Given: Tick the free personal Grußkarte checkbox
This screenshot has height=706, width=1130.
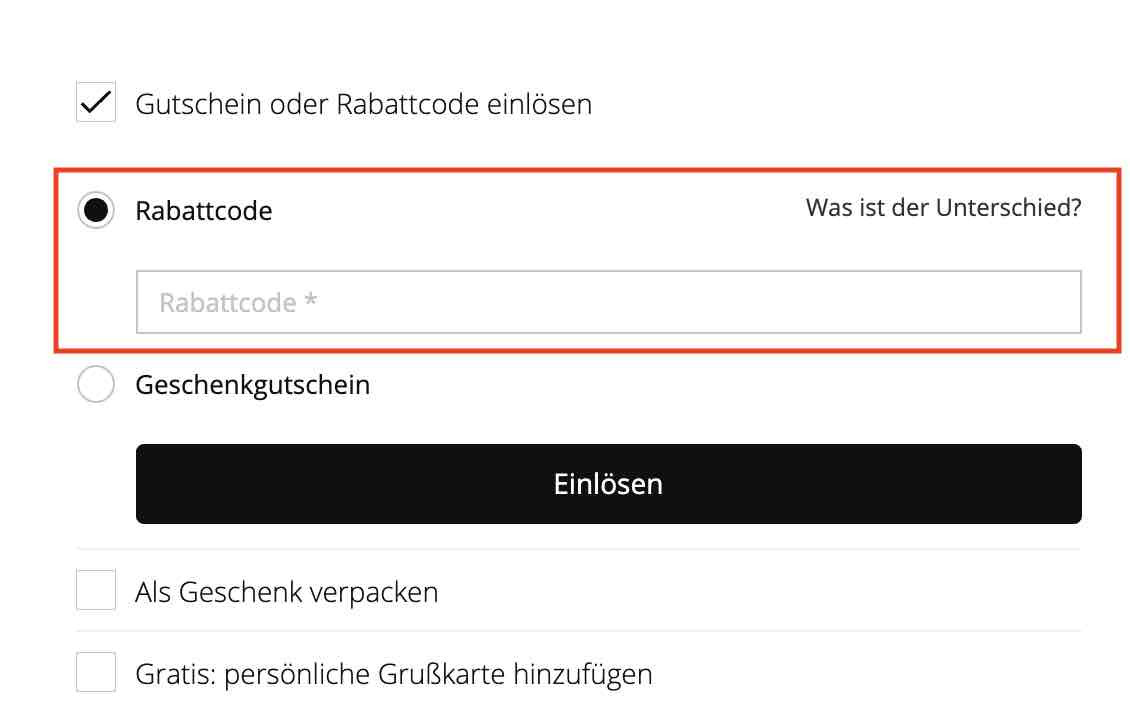Looking at the screenshot, I should coord(96,672).
